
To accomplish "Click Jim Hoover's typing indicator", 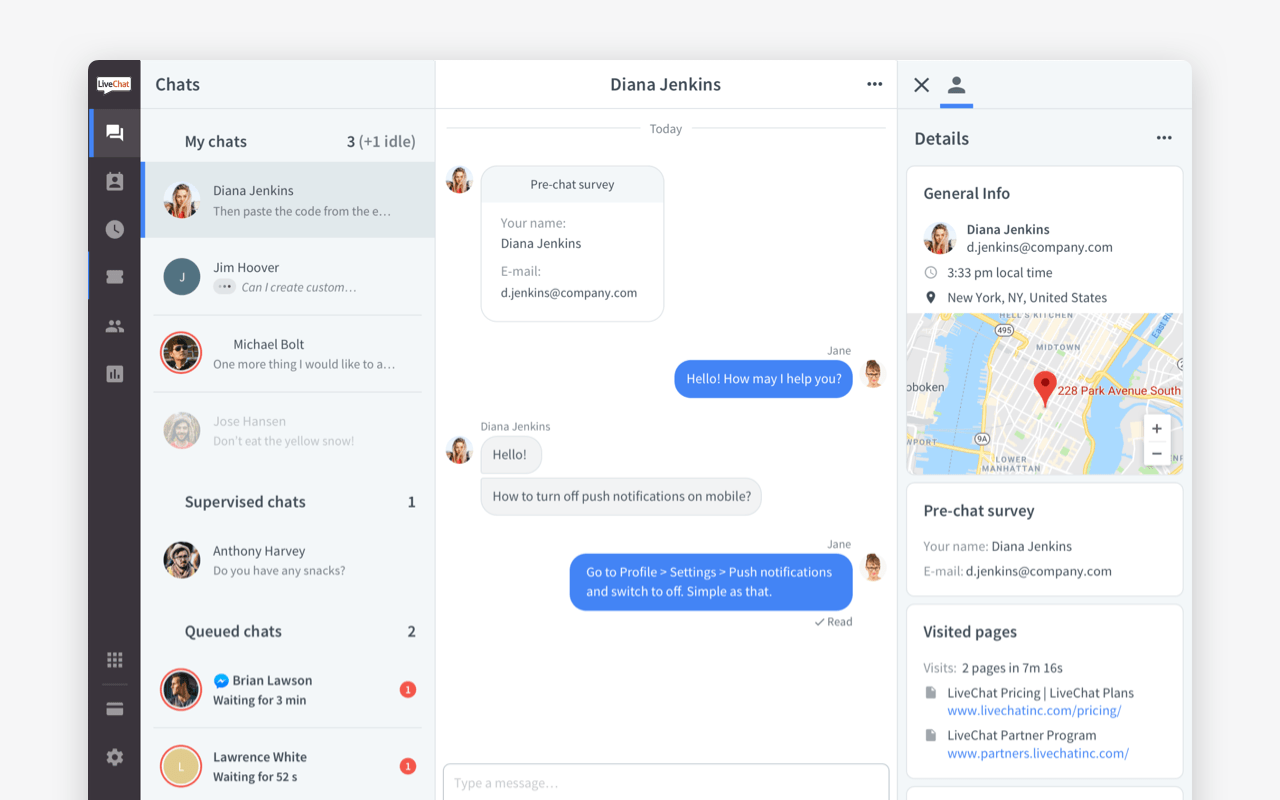I will tap(224, 287).
